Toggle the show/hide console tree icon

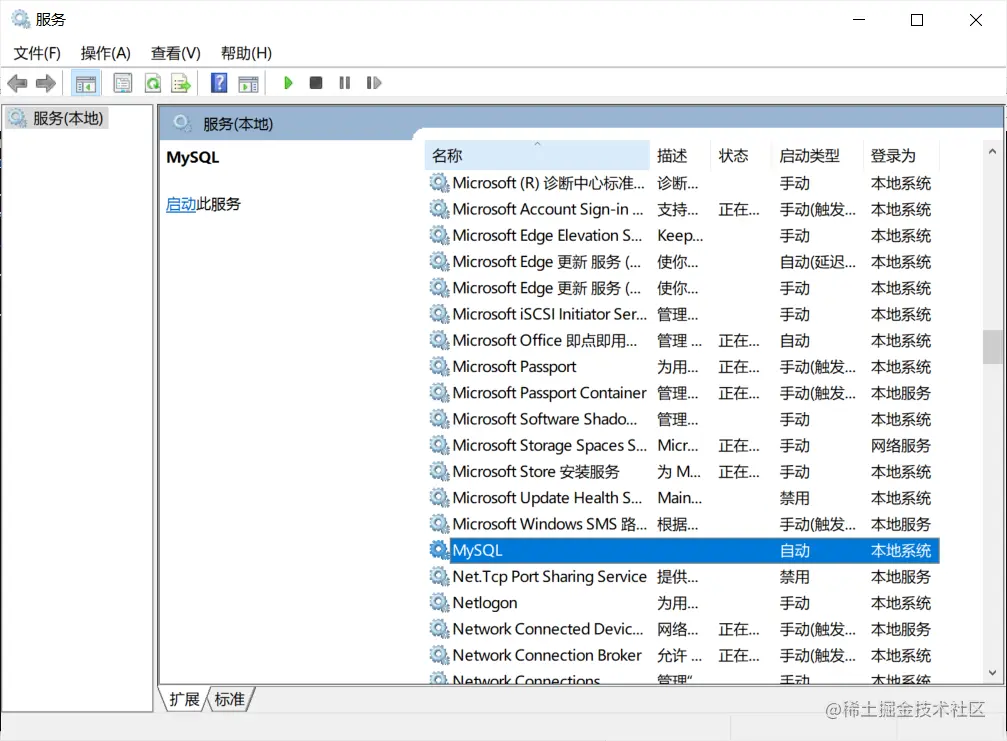coord(85,83)
